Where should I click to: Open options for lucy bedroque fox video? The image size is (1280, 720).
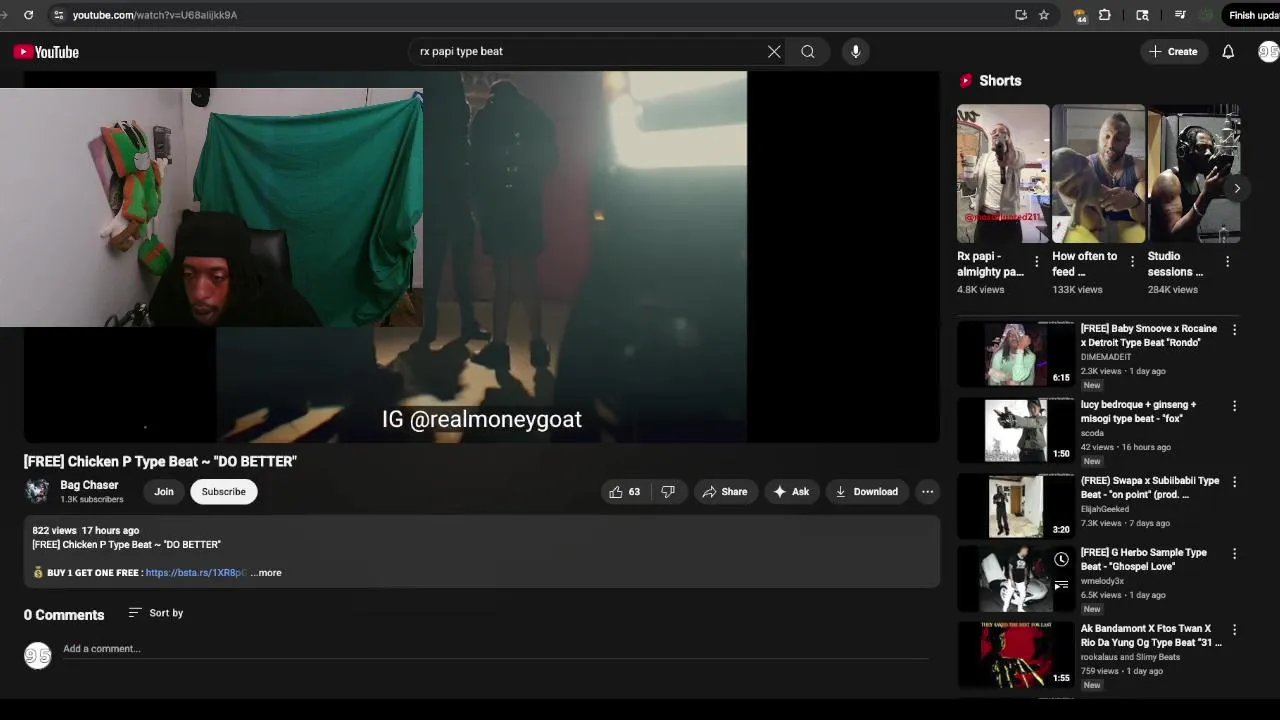[x=1234, y=406]
